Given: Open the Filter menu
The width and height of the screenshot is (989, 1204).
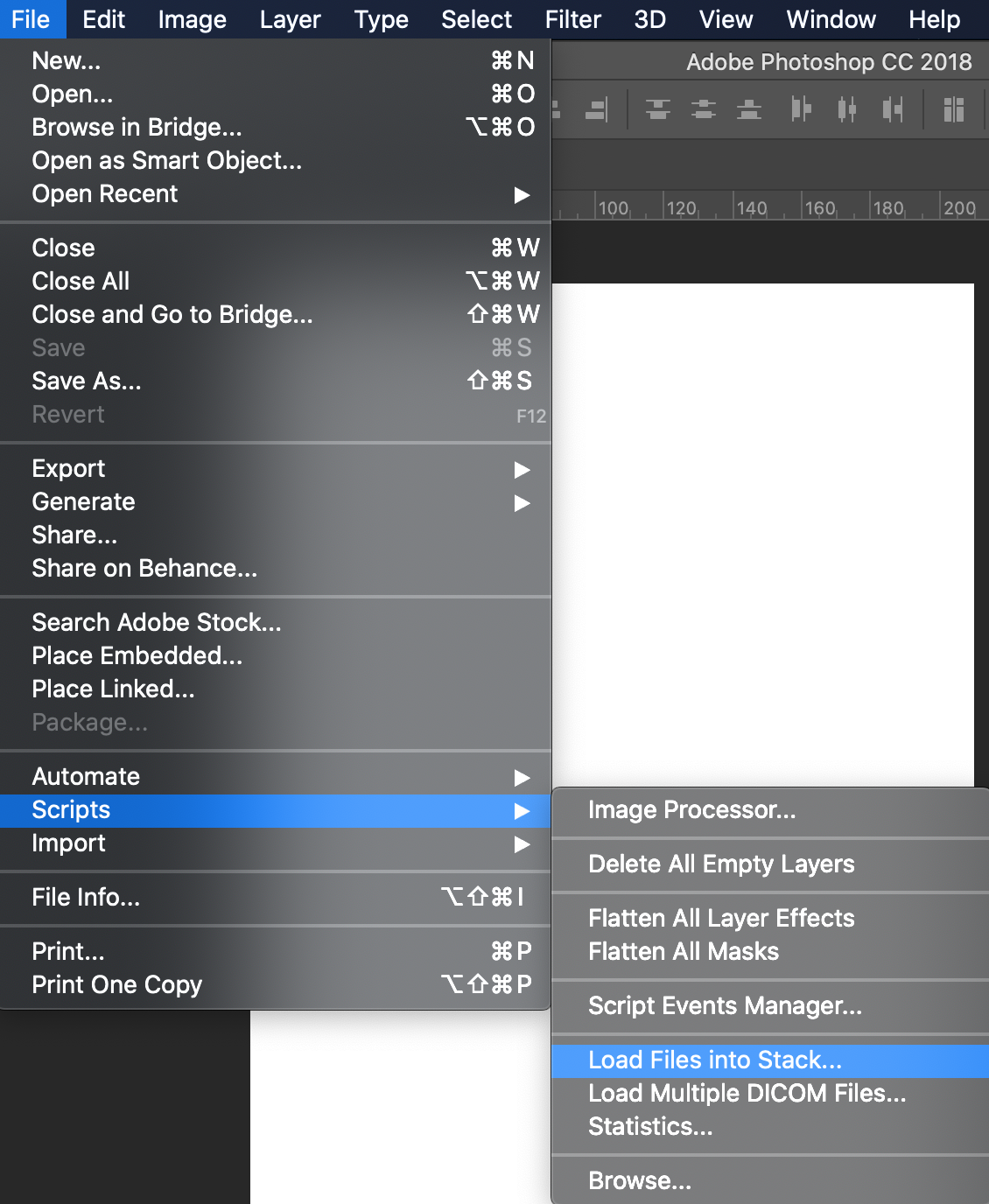Looking at the screenshot, I should (x=572, y=19).
